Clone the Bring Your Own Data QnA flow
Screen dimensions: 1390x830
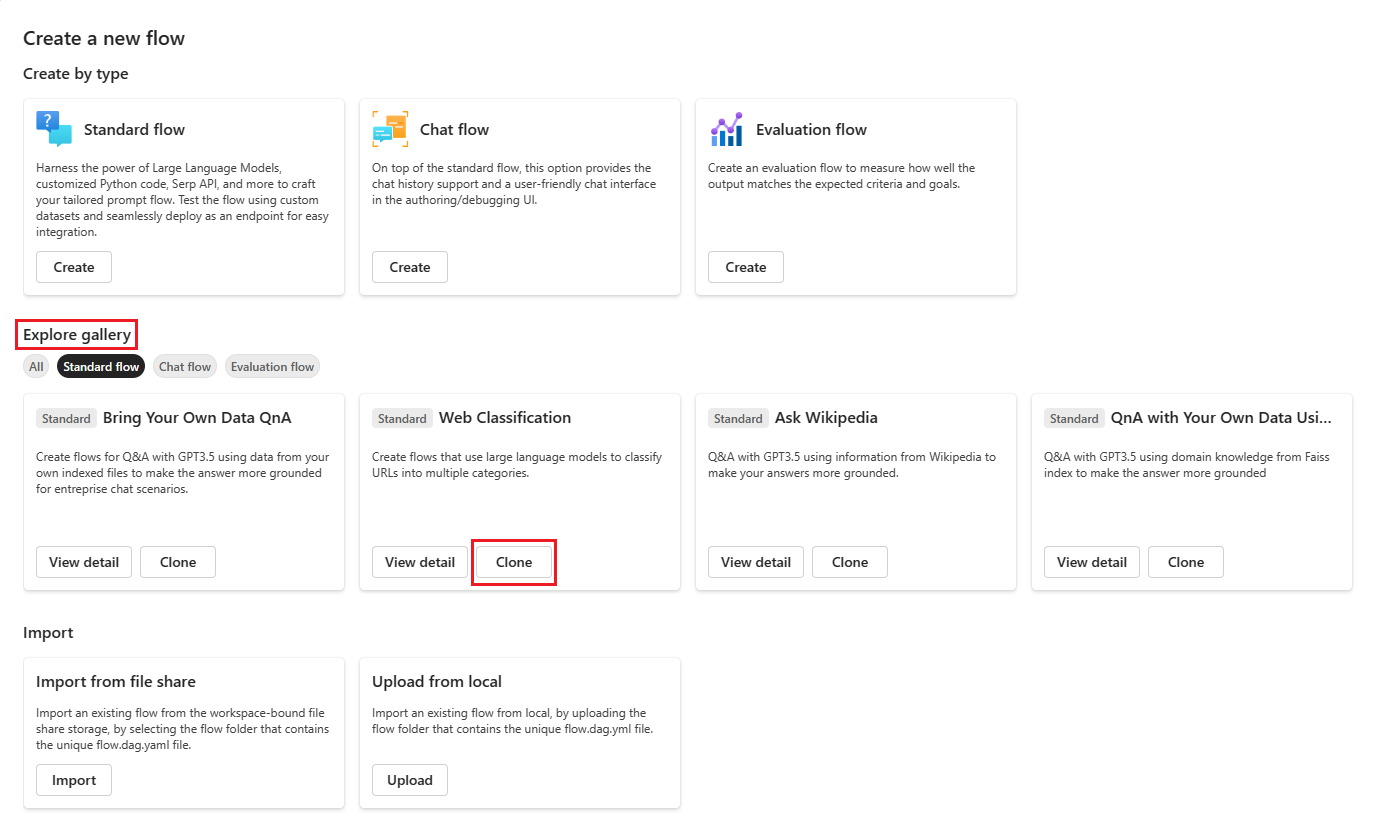[178, 562]
